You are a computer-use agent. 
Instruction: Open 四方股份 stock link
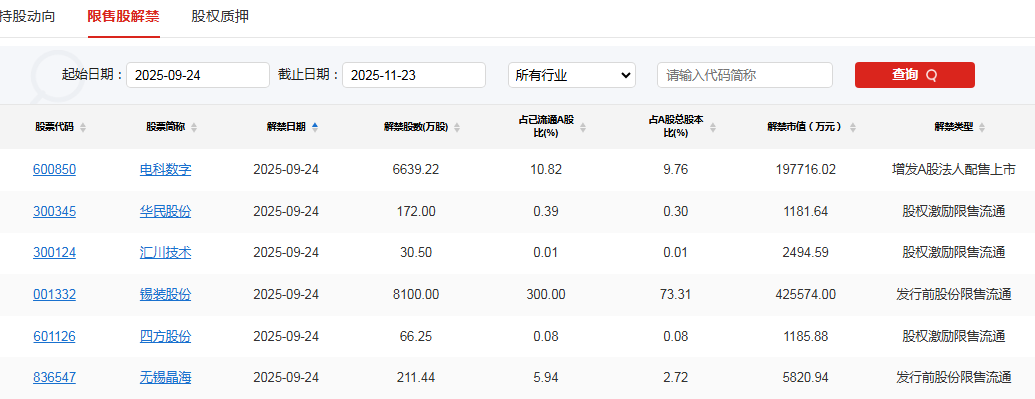165,337
